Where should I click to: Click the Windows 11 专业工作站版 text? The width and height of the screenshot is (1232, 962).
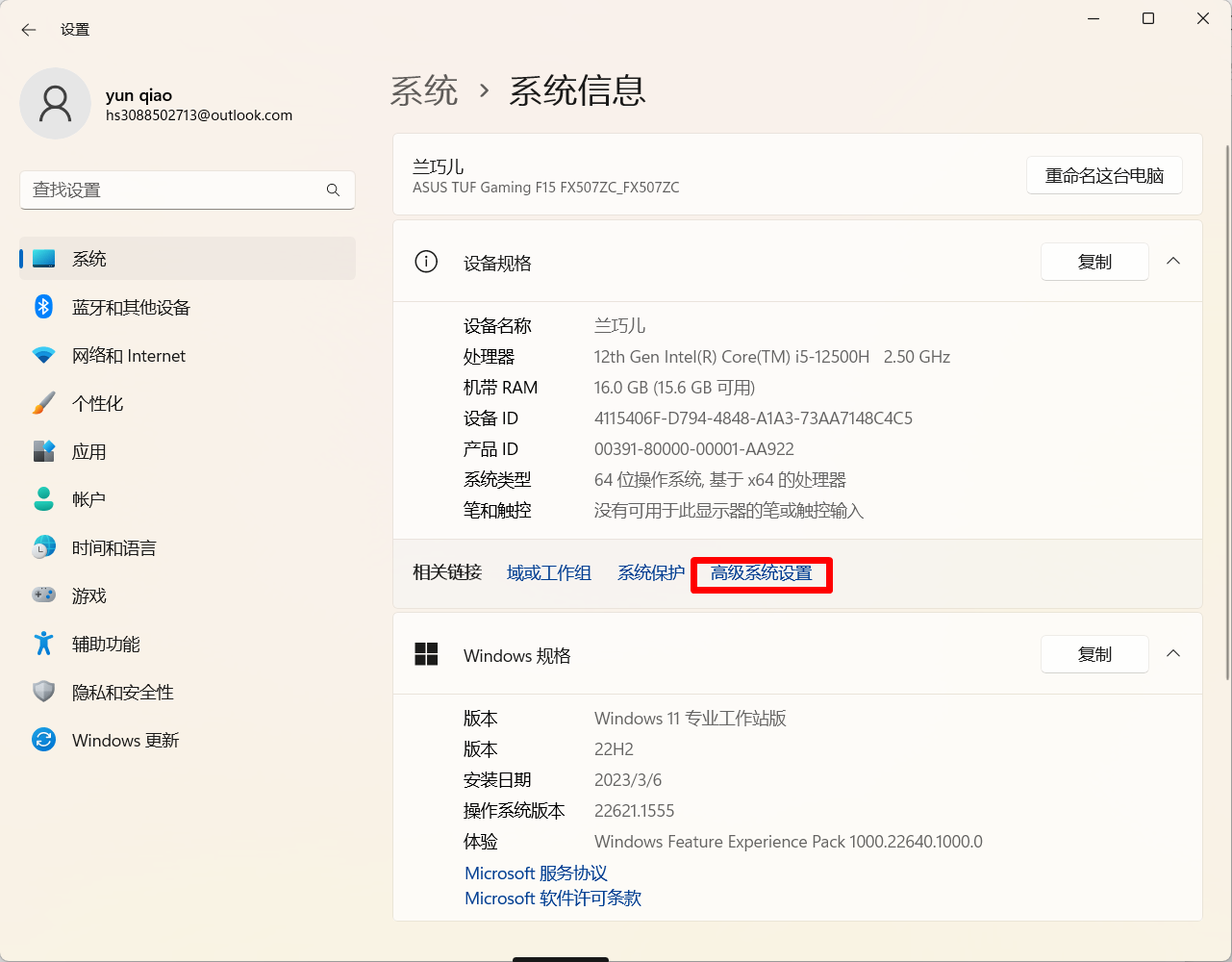[x=691, y=719]
